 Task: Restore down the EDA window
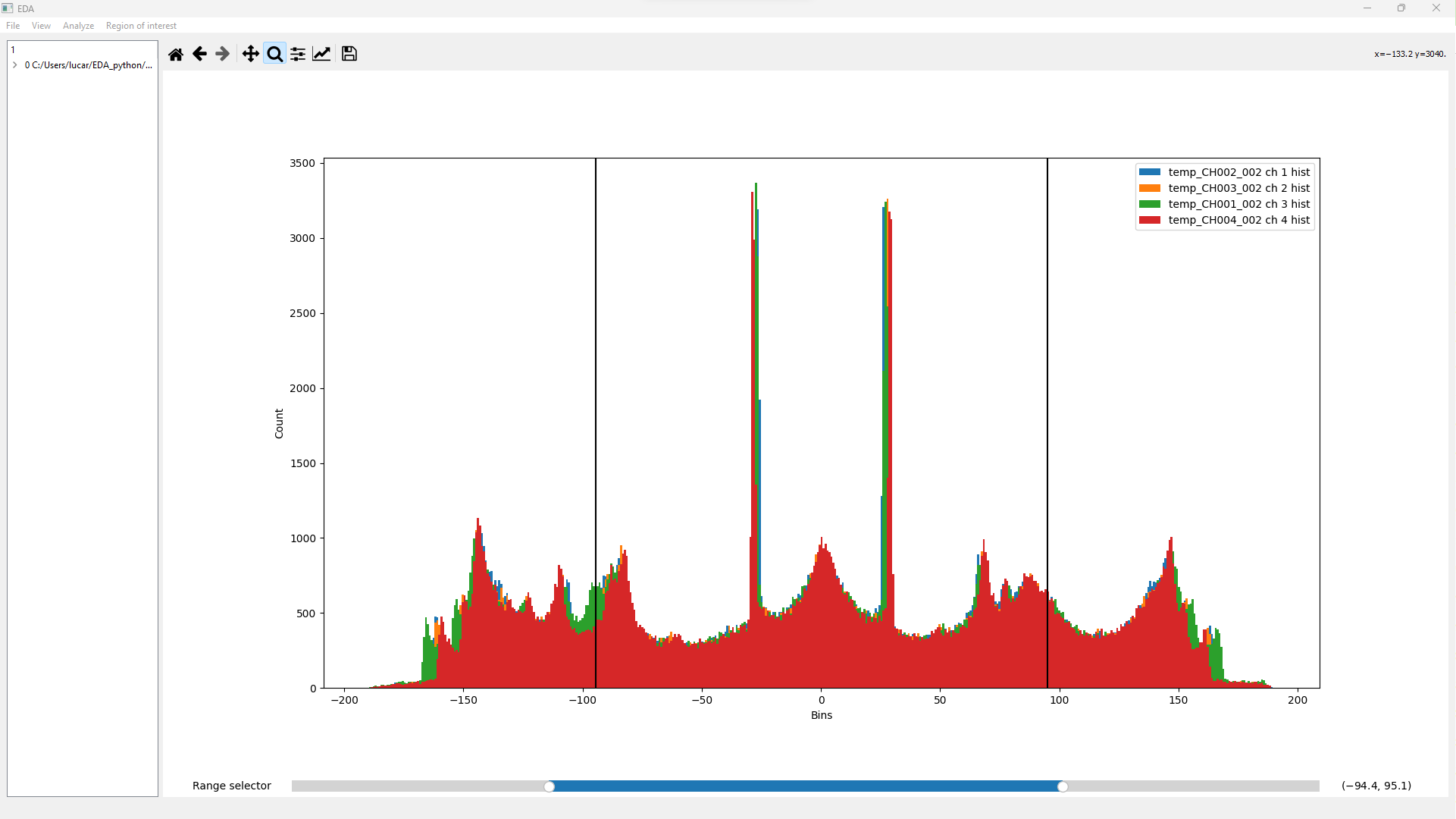pos(1401,8)
